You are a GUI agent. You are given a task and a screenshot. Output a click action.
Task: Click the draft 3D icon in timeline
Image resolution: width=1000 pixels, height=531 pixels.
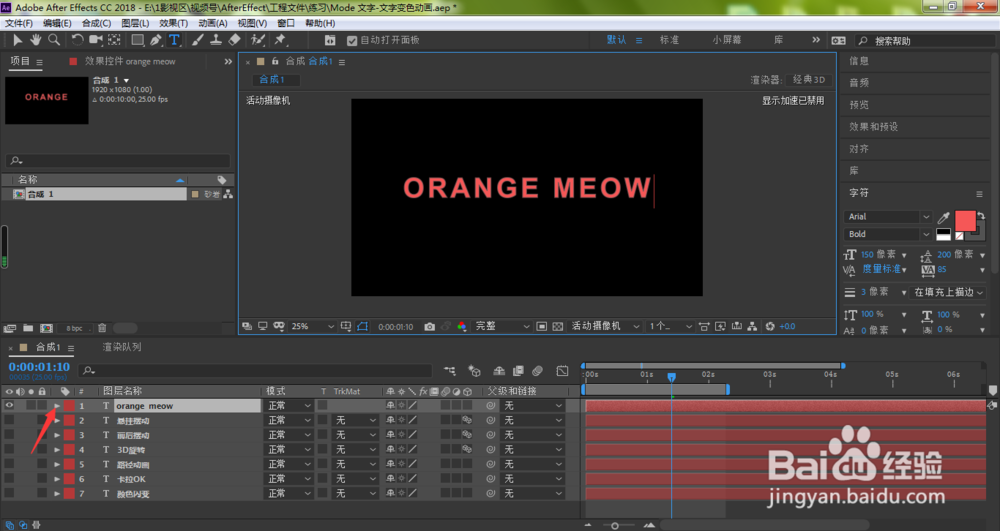pyautogui.click(x=474, y=371)
